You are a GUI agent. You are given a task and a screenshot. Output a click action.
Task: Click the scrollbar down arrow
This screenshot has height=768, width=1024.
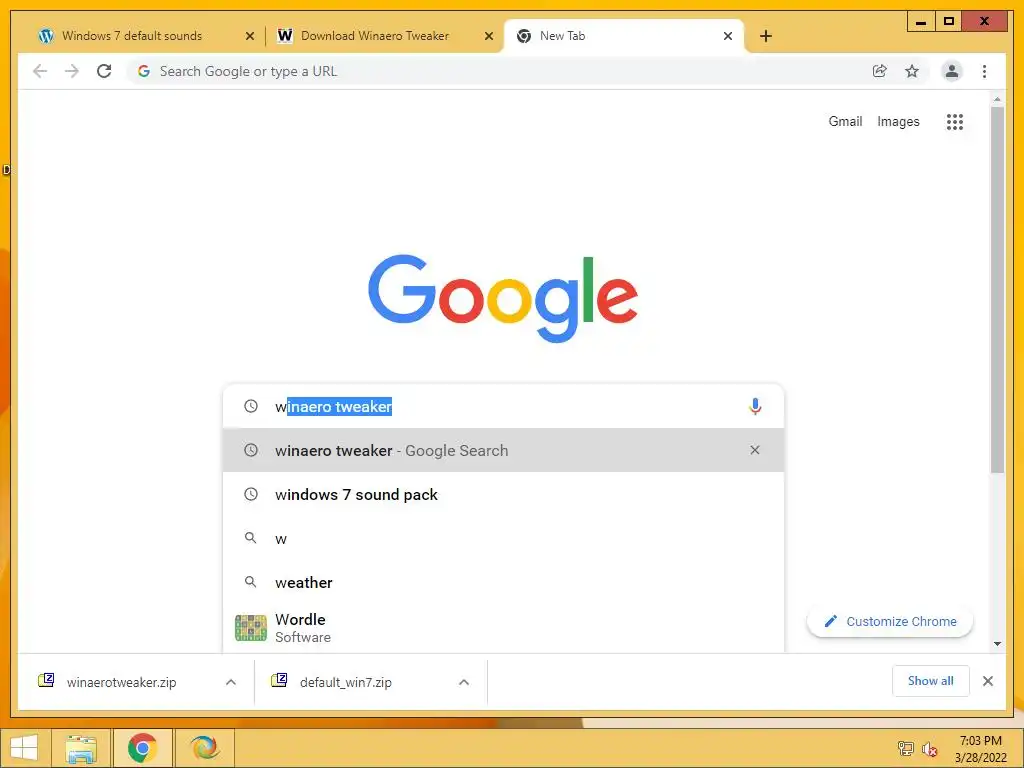997,644
